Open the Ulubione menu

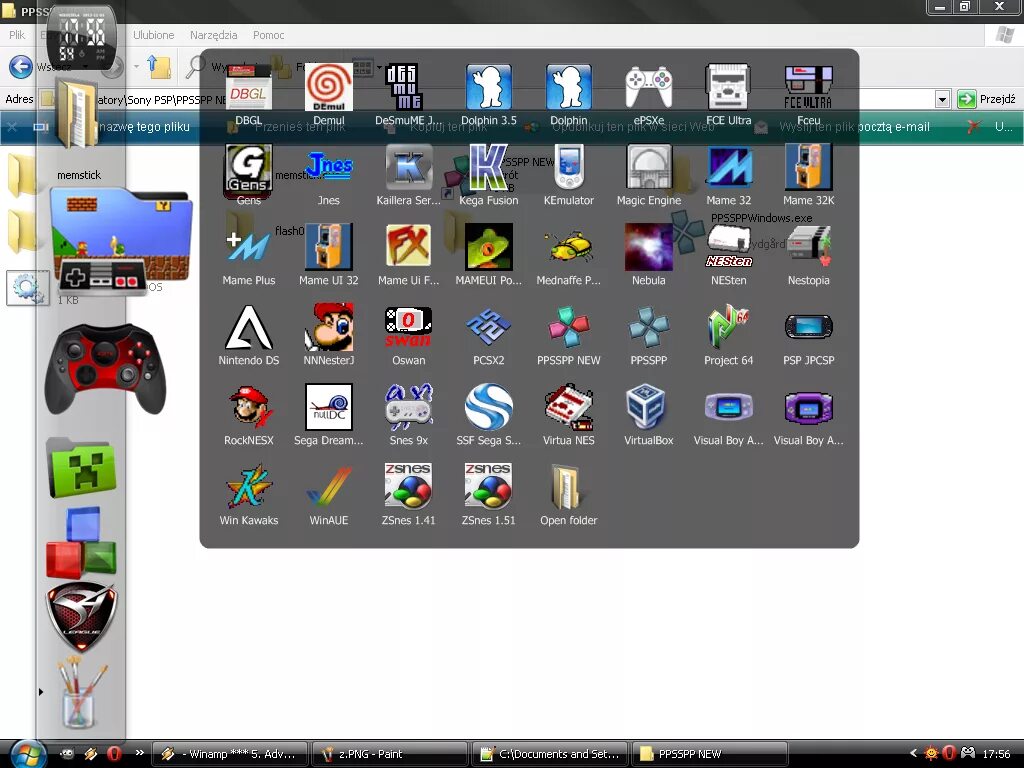[153, 35]
